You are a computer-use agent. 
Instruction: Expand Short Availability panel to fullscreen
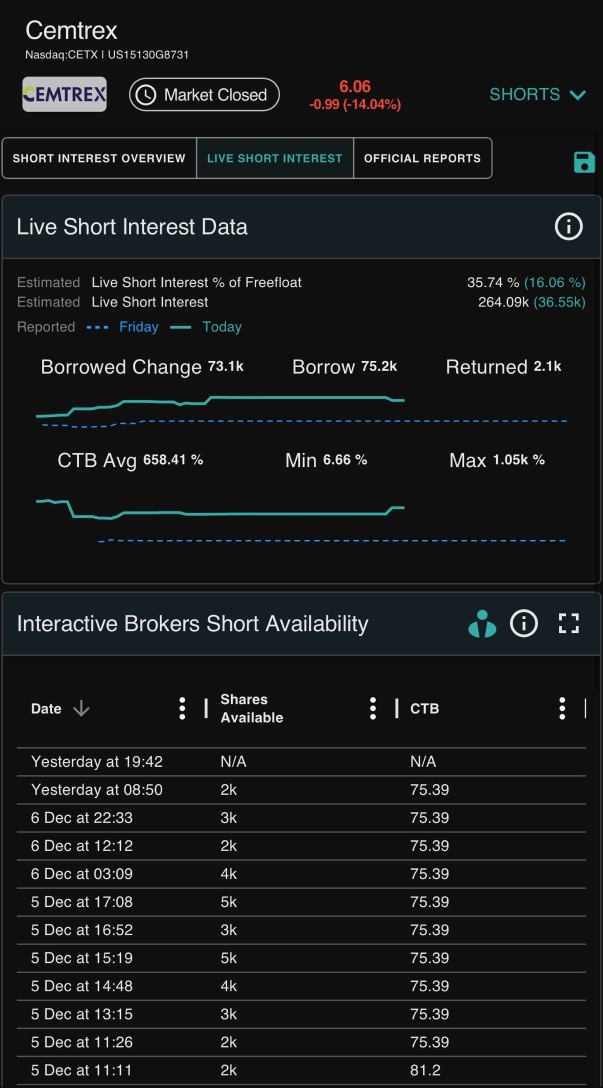569,623
